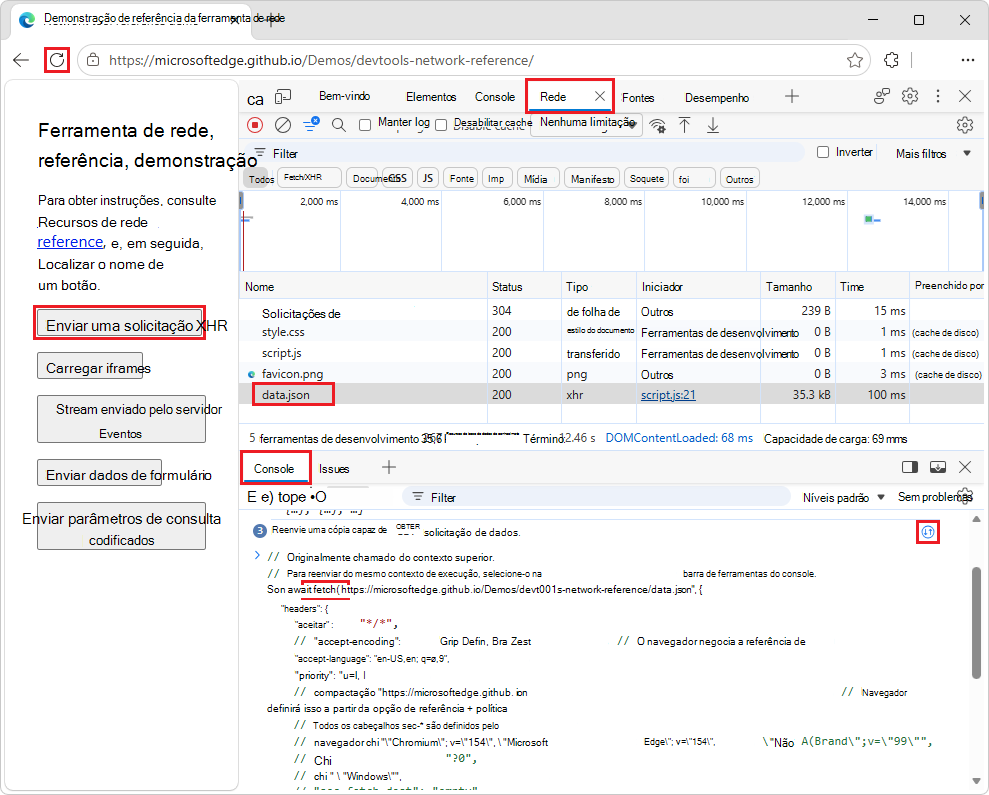Image resolution: width=989 pixels, height=795 pixels.
Task: Tick the Inverter checkbox
Action: coord(822,152)
